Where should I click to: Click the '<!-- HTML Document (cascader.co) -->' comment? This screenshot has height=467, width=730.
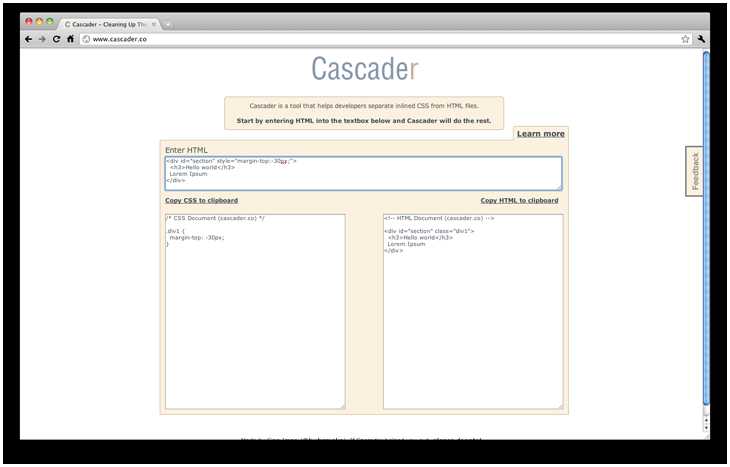coord(439,218)
